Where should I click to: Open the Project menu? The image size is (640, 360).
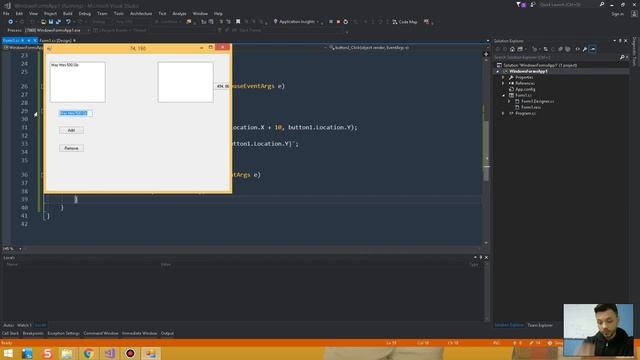tap(50, 13)
